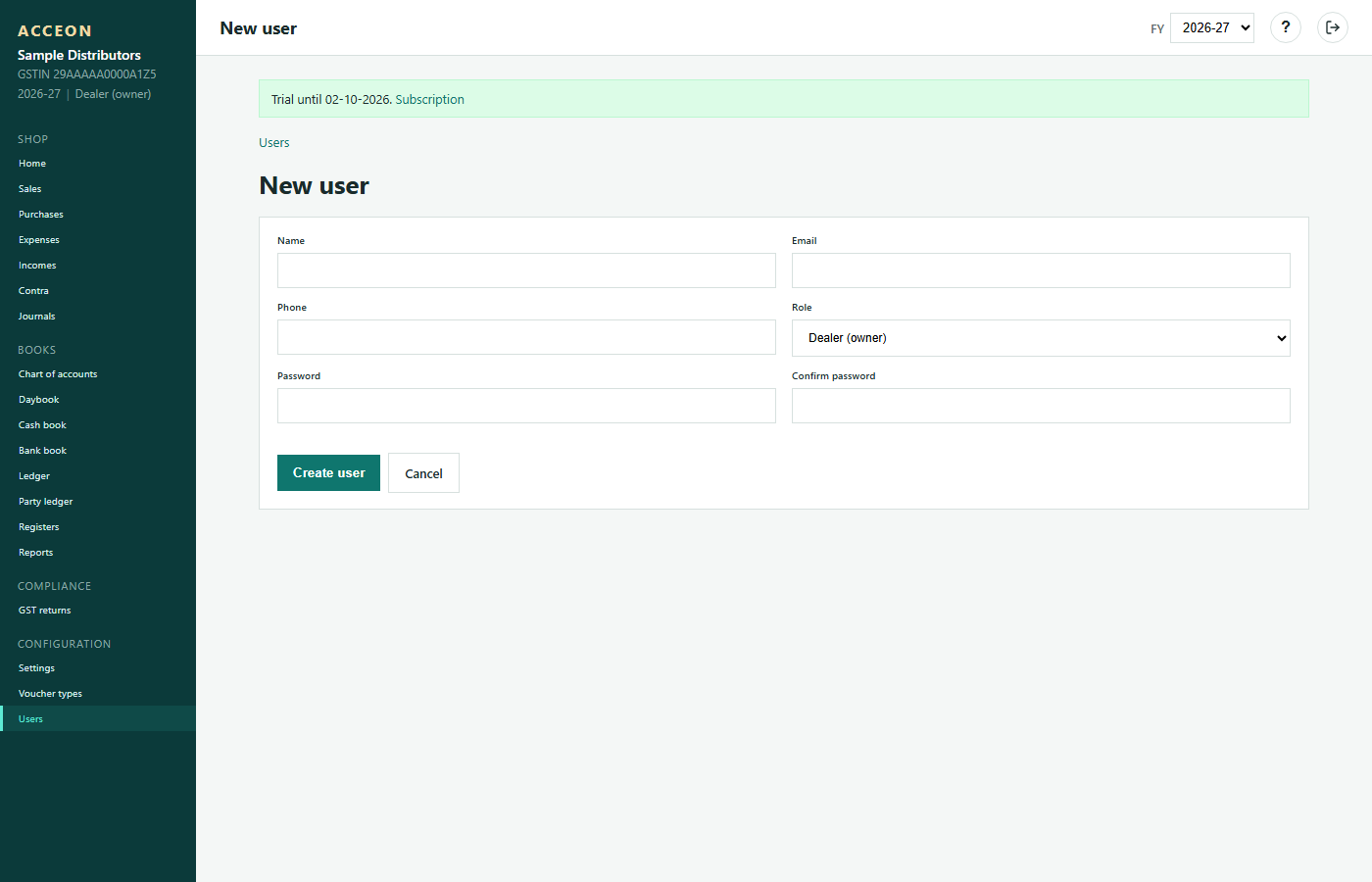Click the Create user button
Image resolution: width=1372 pixels, height=882 pixels.
tap(328, 472)
